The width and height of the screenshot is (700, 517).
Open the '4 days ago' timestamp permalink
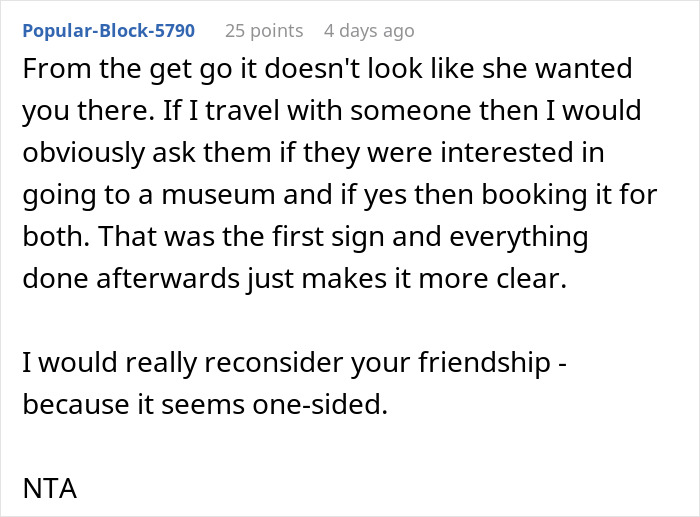point(368,31)
